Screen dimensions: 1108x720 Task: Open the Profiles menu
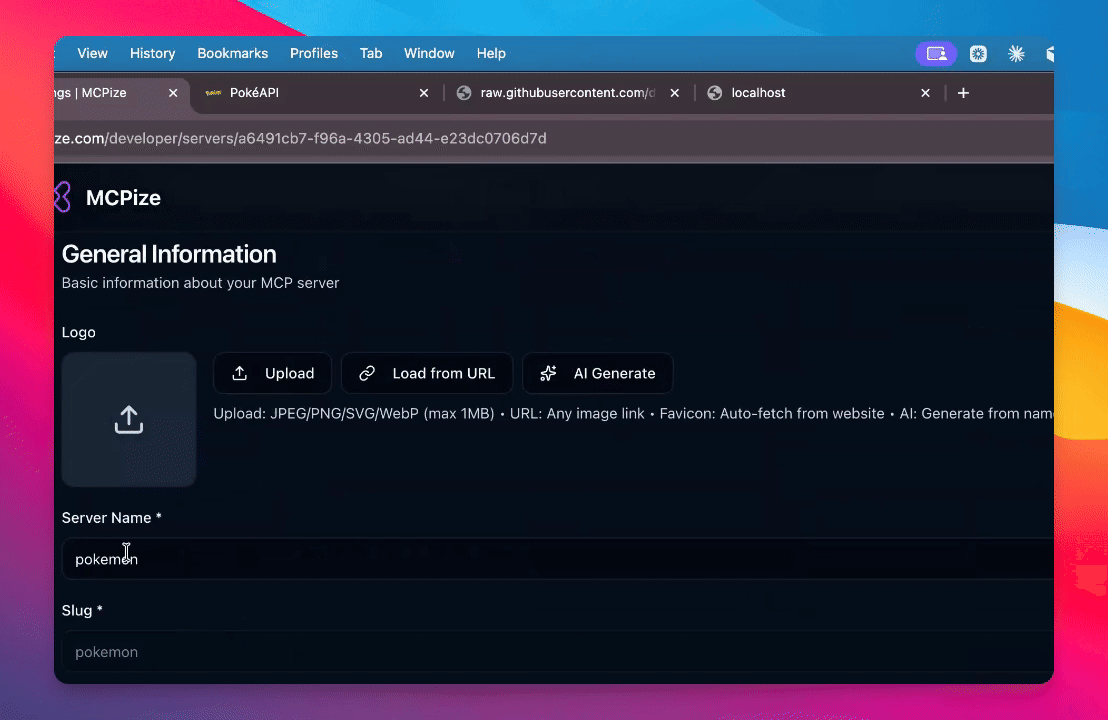314,54
